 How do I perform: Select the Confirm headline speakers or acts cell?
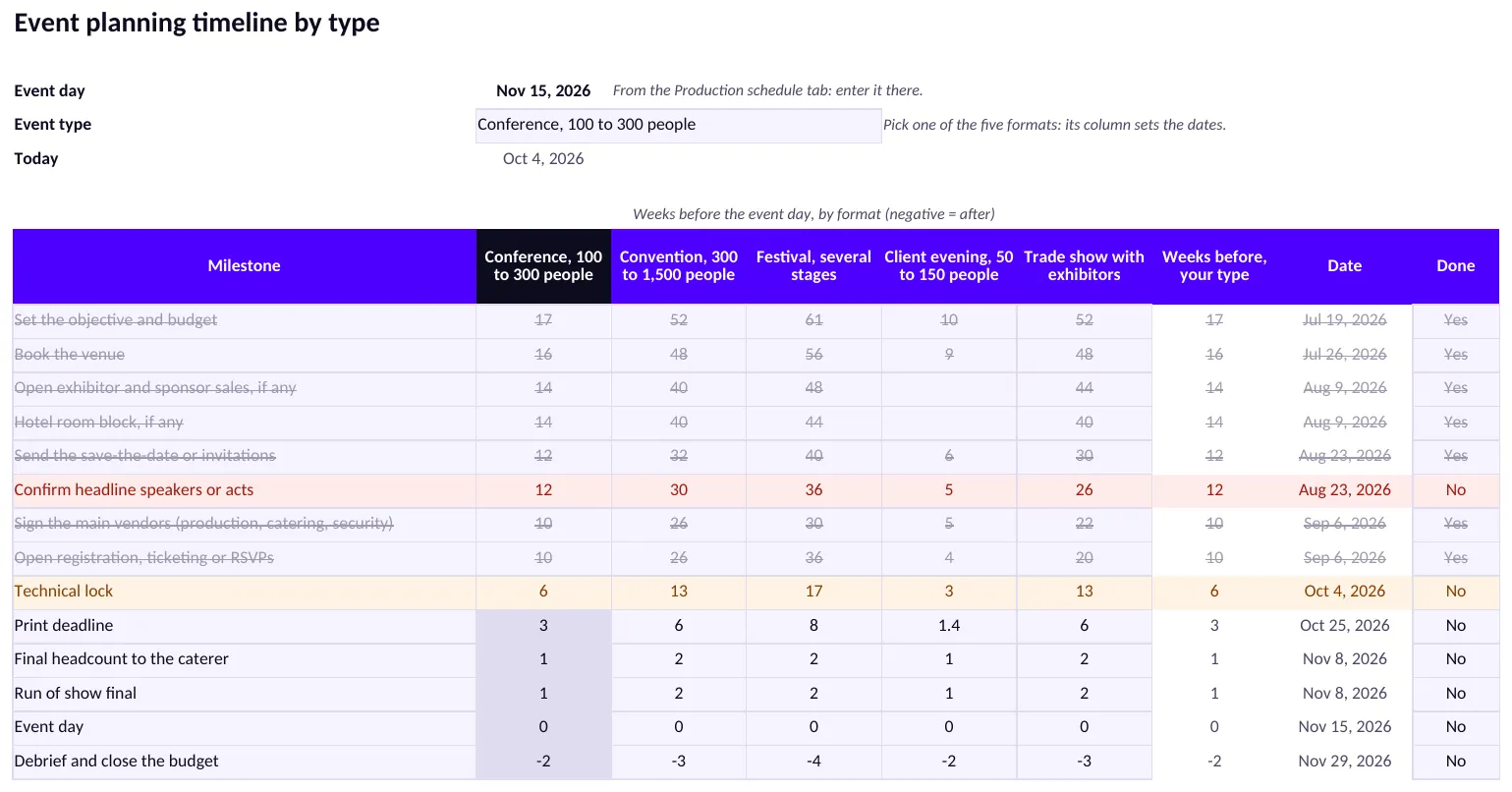click(x=245, y=490)
